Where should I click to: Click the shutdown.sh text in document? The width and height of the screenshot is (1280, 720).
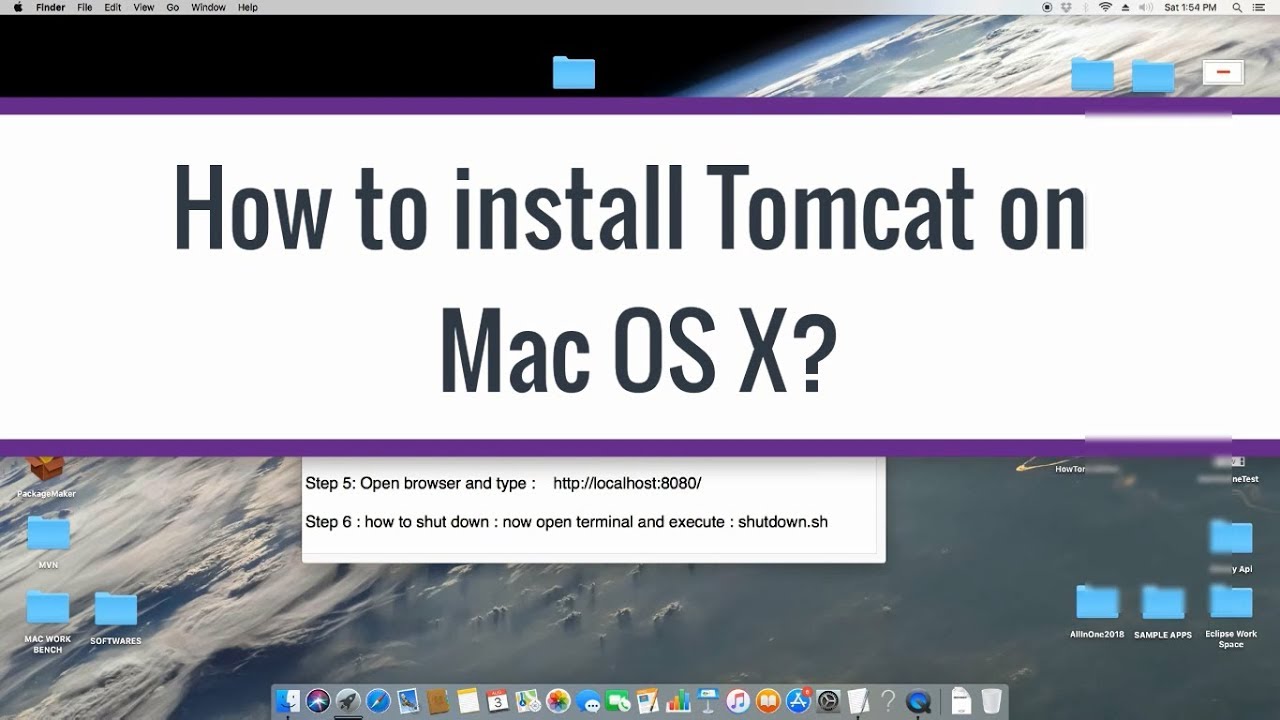coord(783,522)
